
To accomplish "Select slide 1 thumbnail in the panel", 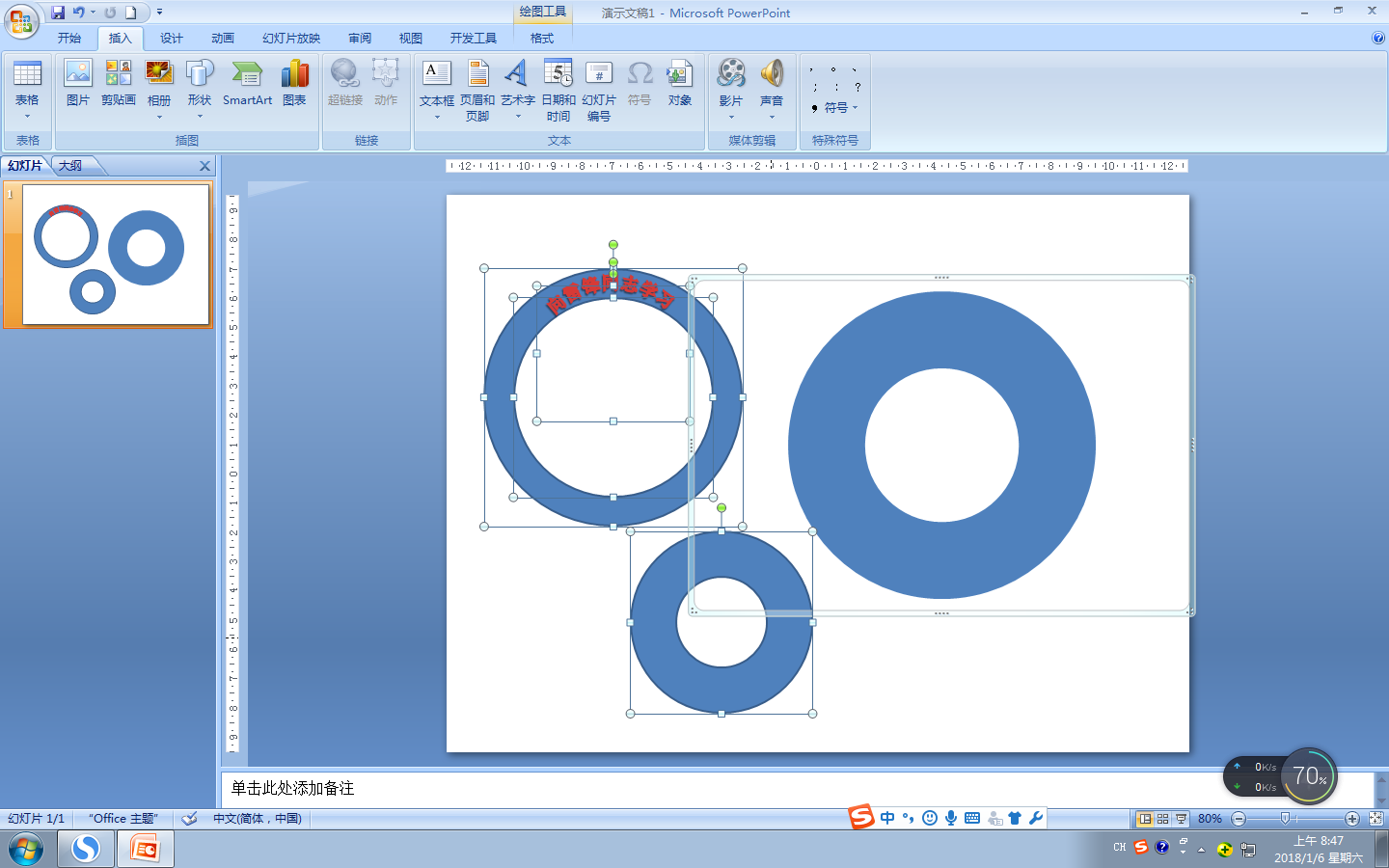I will click(x=116, y=255).
